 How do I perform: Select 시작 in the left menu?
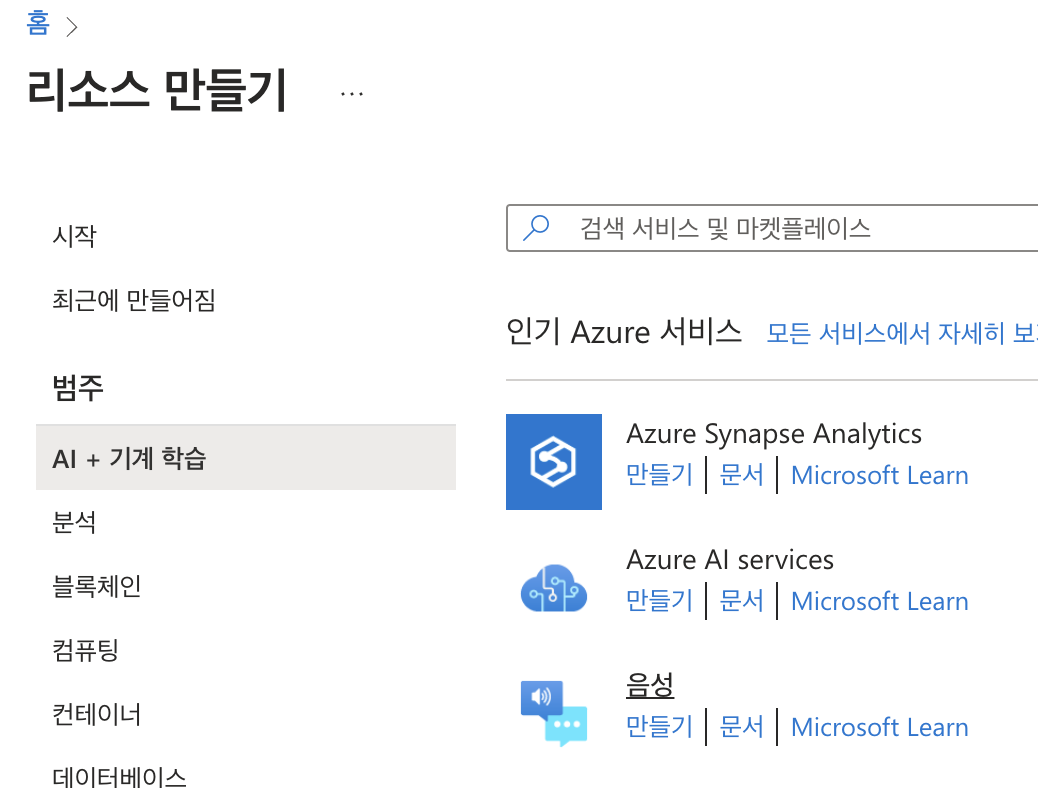tap(74, 236)
